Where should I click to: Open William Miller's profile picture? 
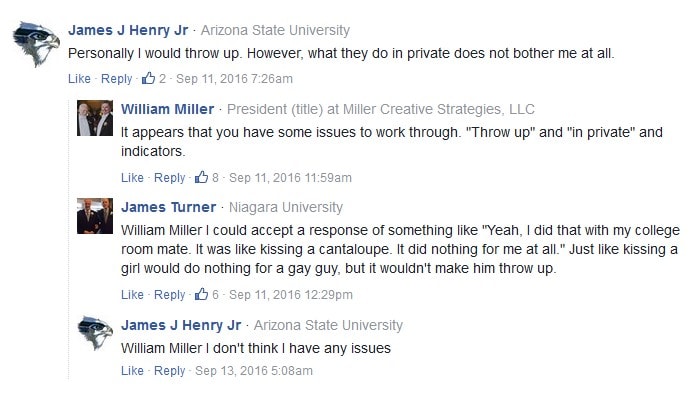[95, 118]
